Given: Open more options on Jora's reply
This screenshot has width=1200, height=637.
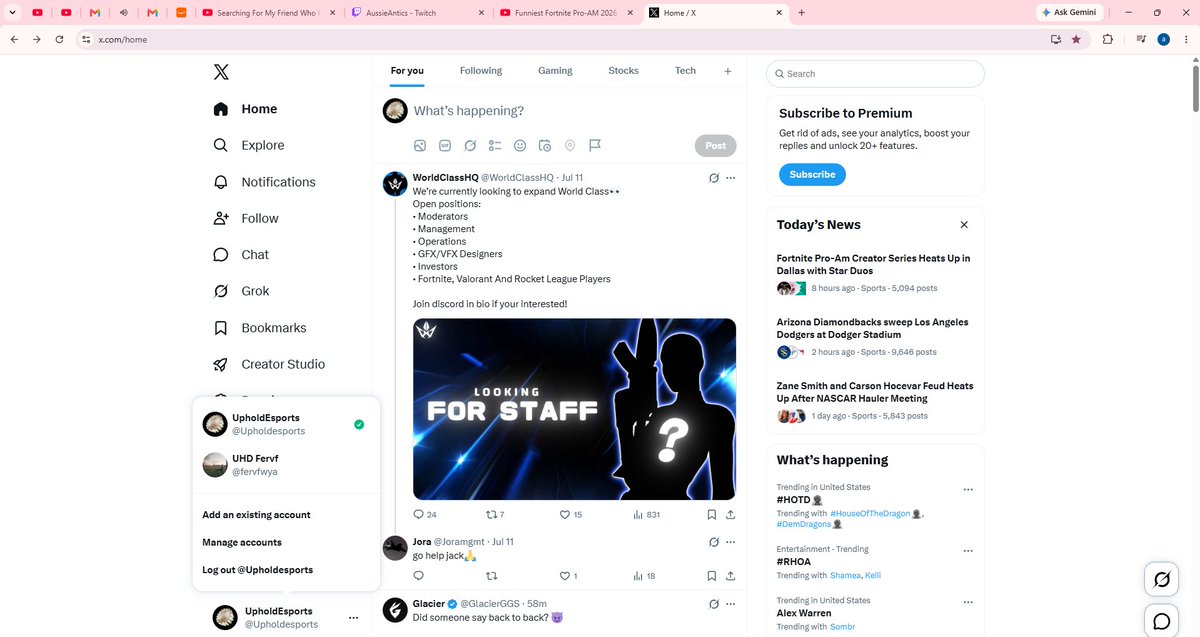Looking at the screenshot, I should (x=731, y=542).
